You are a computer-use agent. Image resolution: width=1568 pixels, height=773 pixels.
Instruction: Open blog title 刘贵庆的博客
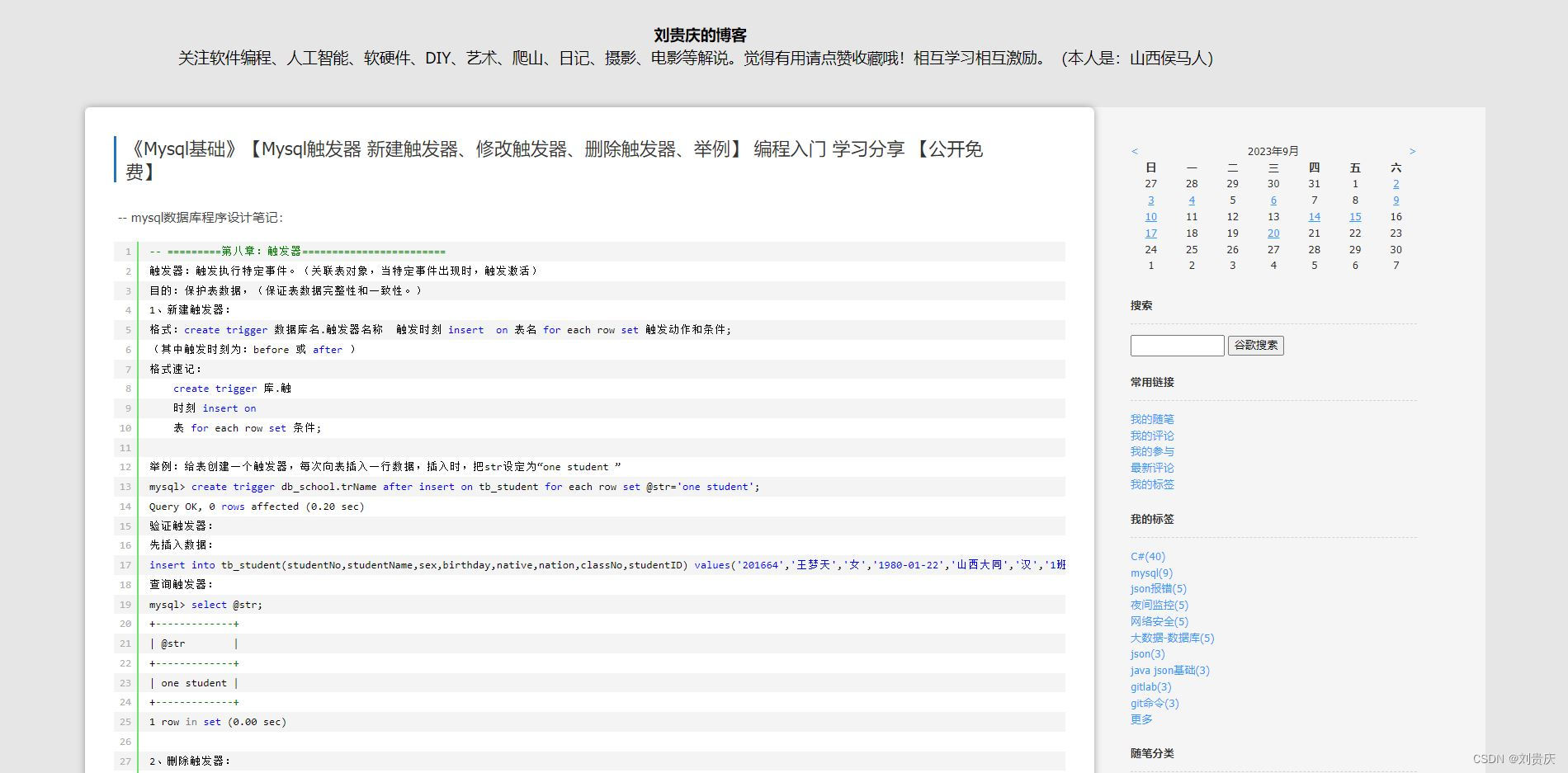click(700, 35)
